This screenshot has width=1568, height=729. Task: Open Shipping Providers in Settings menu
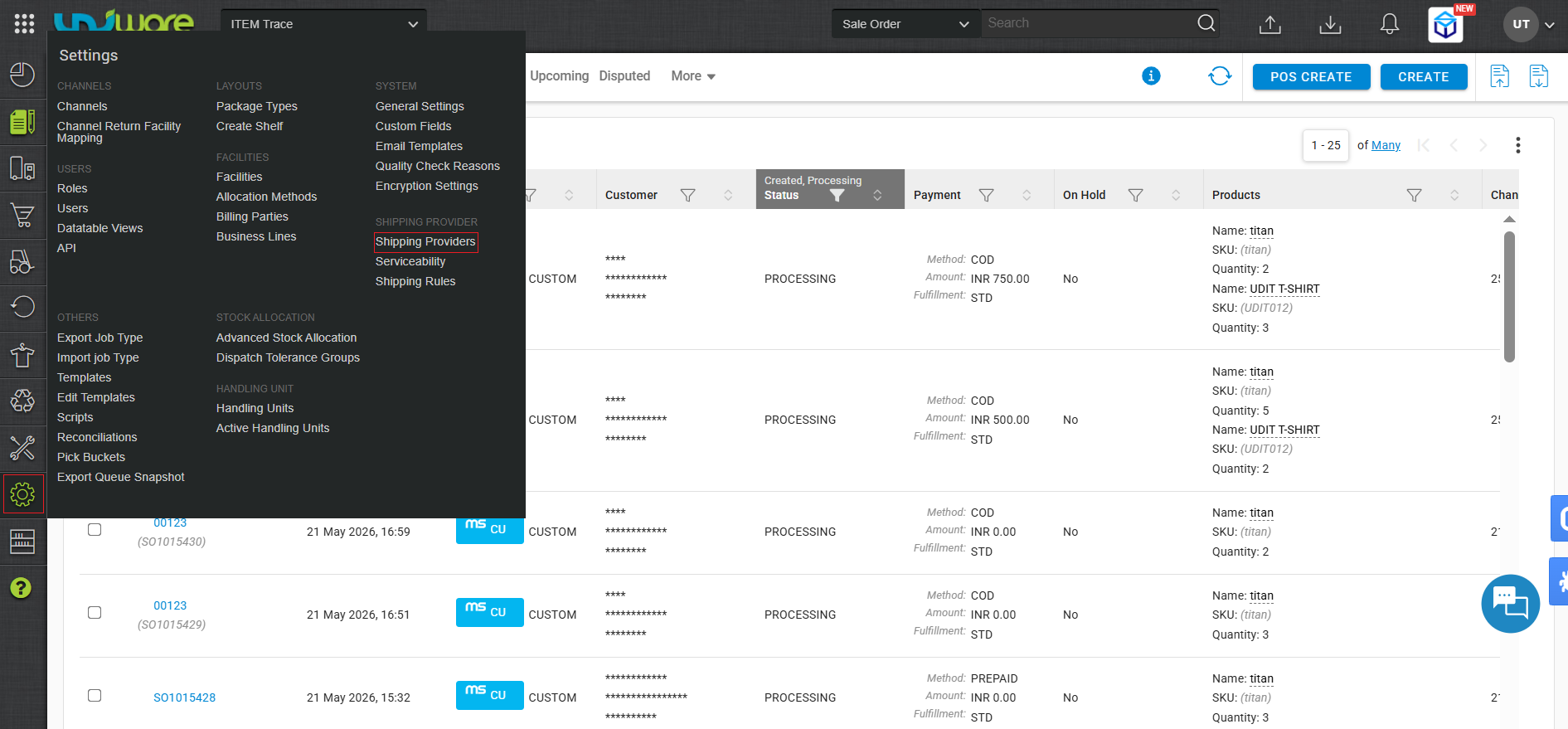coord(425,241)
